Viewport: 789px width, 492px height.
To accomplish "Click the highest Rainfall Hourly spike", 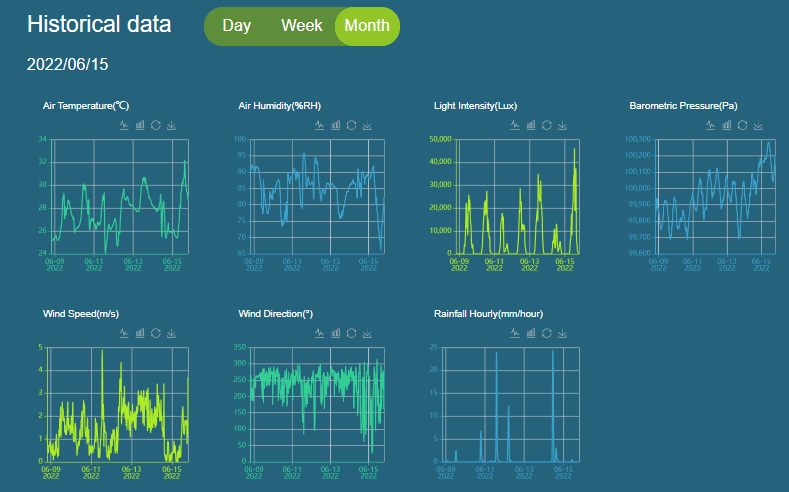I will click(553, 352).
